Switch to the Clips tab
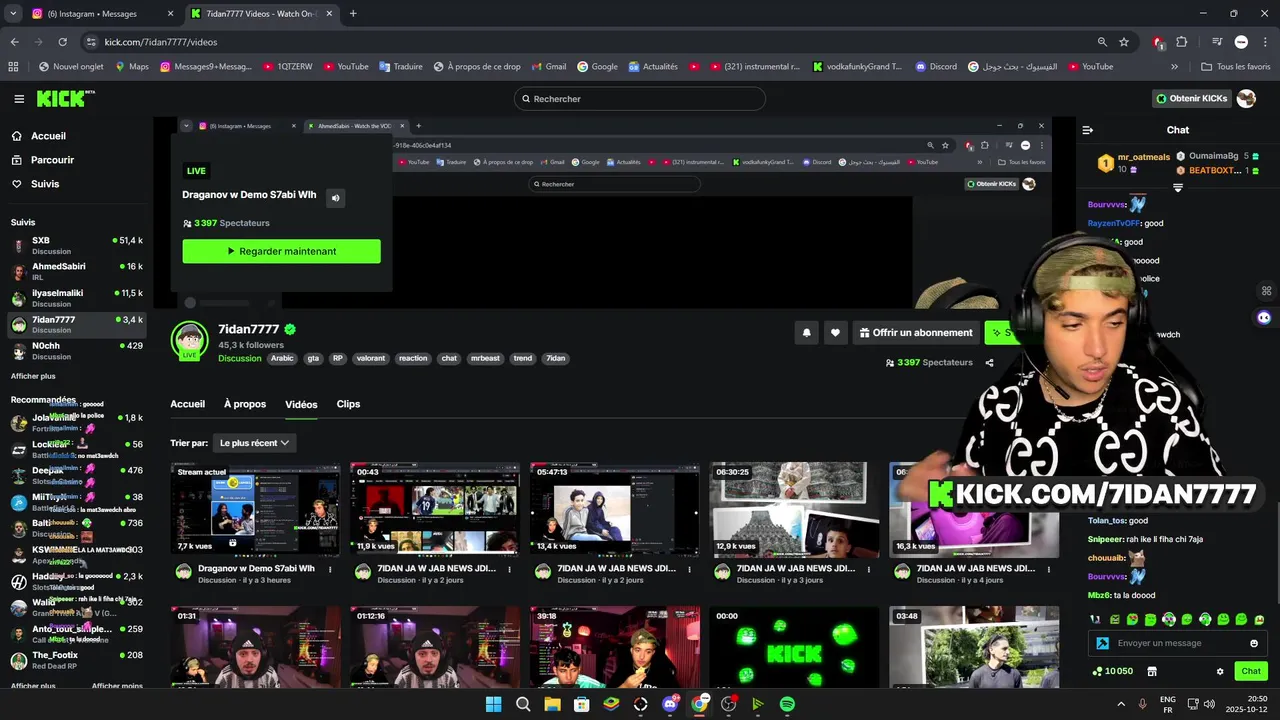This screenshot has width=1280, height=720. point(348,404)
